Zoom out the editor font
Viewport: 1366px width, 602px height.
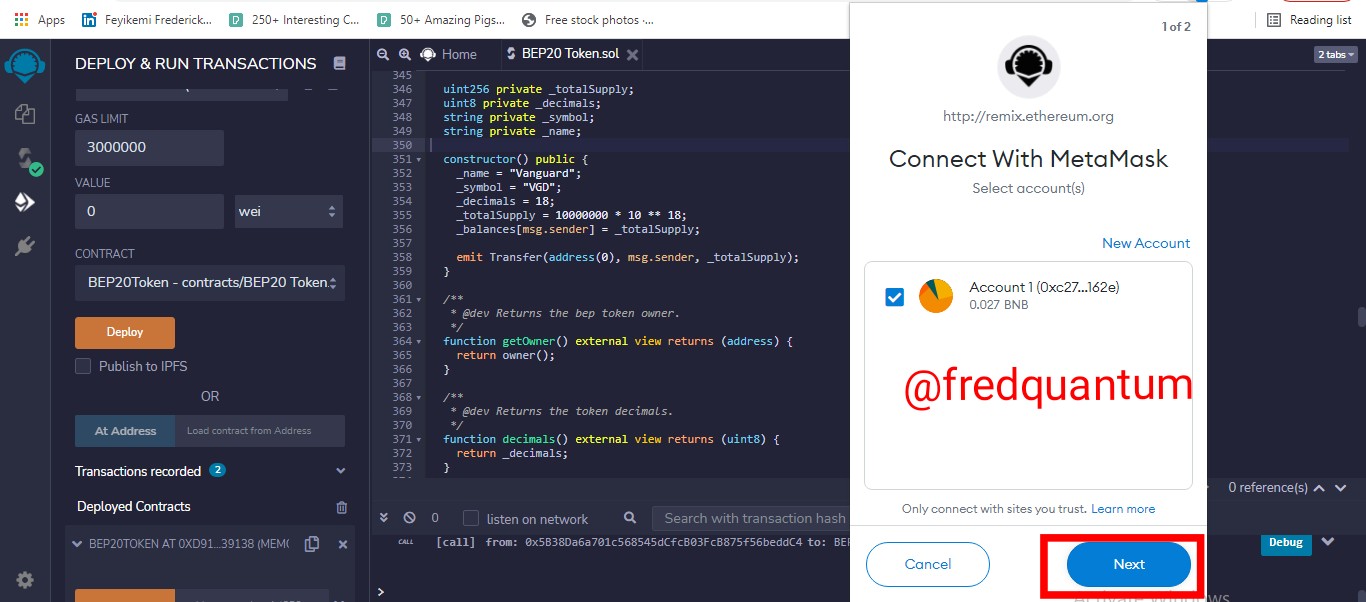pos(383,54)
